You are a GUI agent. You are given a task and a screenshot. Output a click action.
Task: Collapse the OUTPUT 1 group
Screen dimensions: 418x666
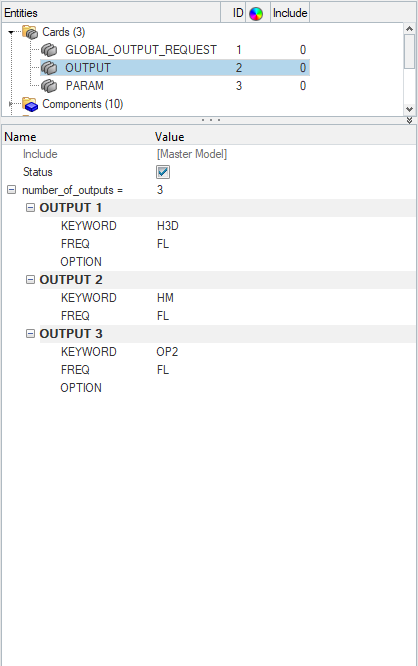click(30, 208)
